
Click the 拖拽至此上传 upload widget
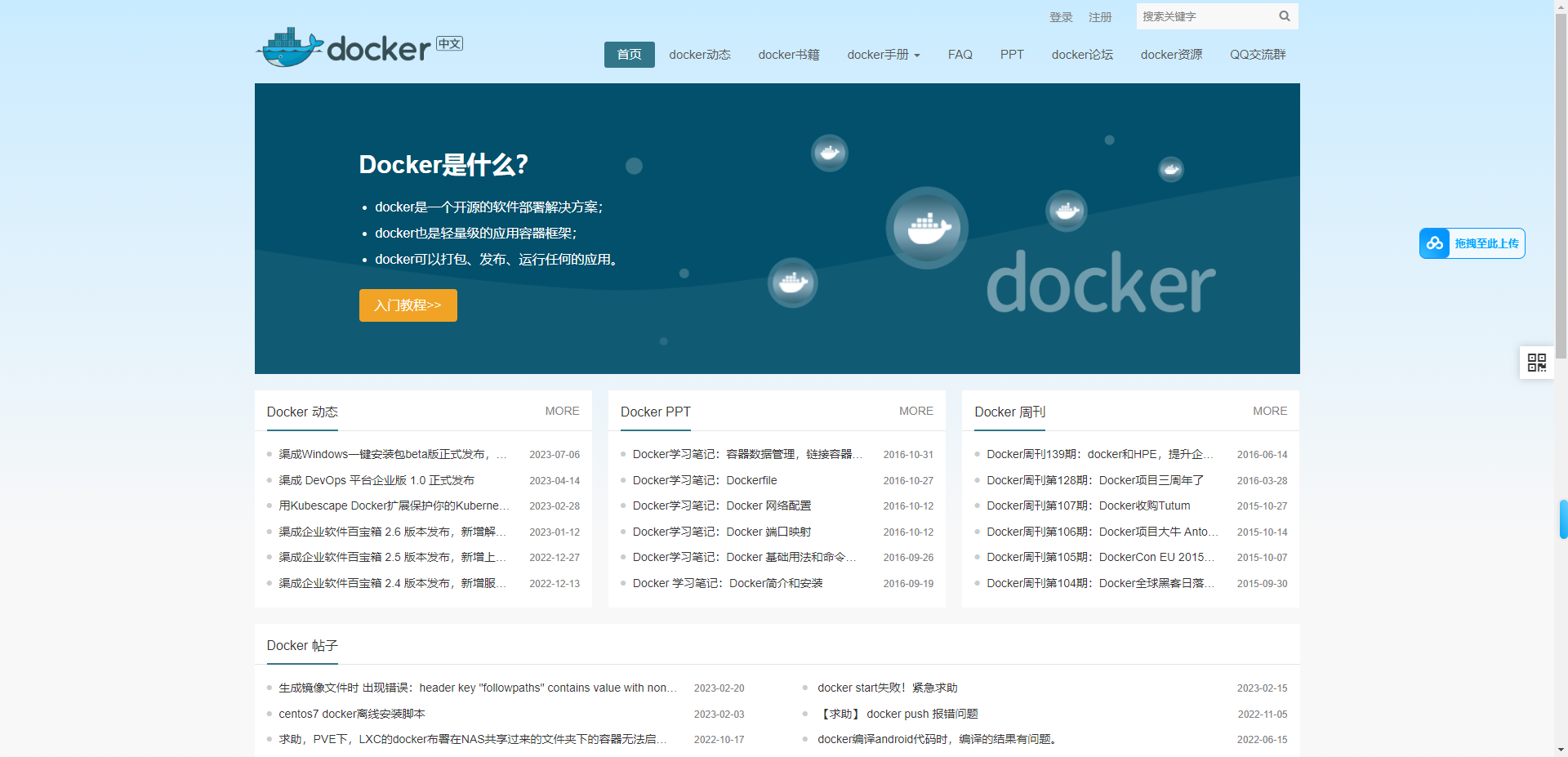coord(1472,243)
